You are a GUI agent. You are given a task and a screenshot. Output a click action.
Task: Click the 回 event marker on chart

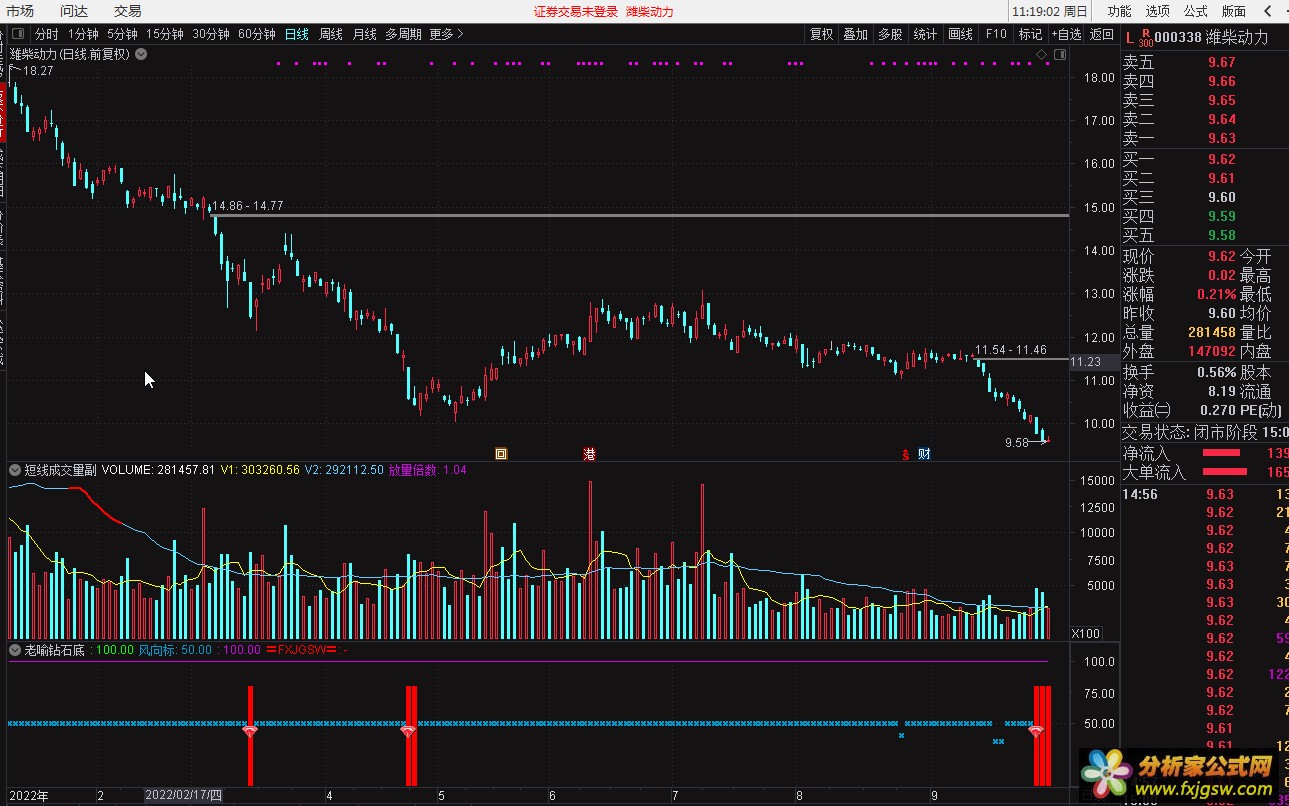[501, 454]
